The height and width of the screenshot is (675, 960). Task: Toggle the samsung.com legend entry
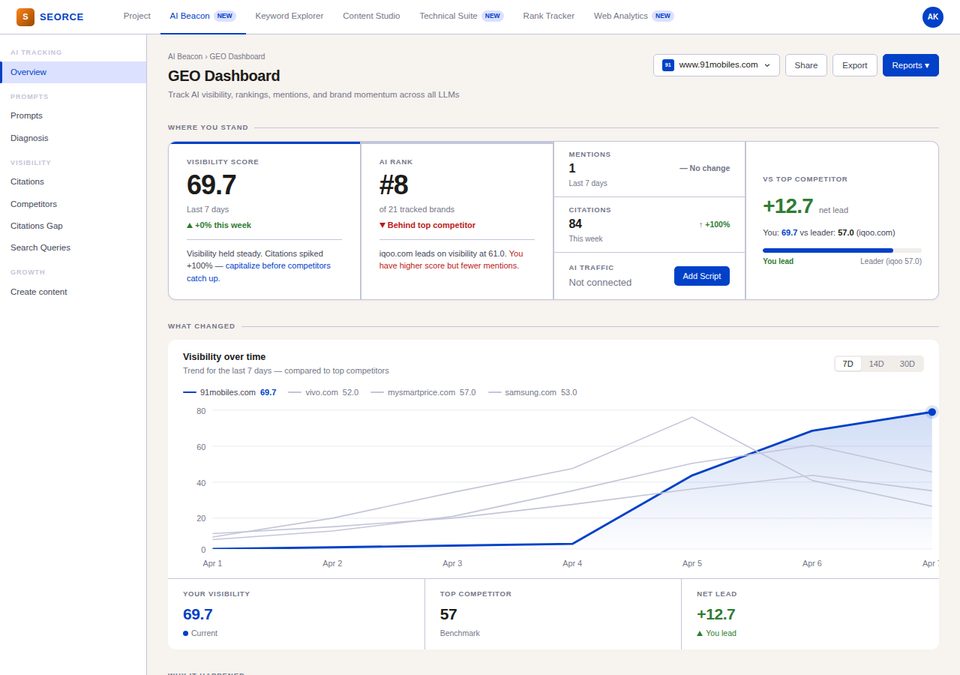[533, 393]
